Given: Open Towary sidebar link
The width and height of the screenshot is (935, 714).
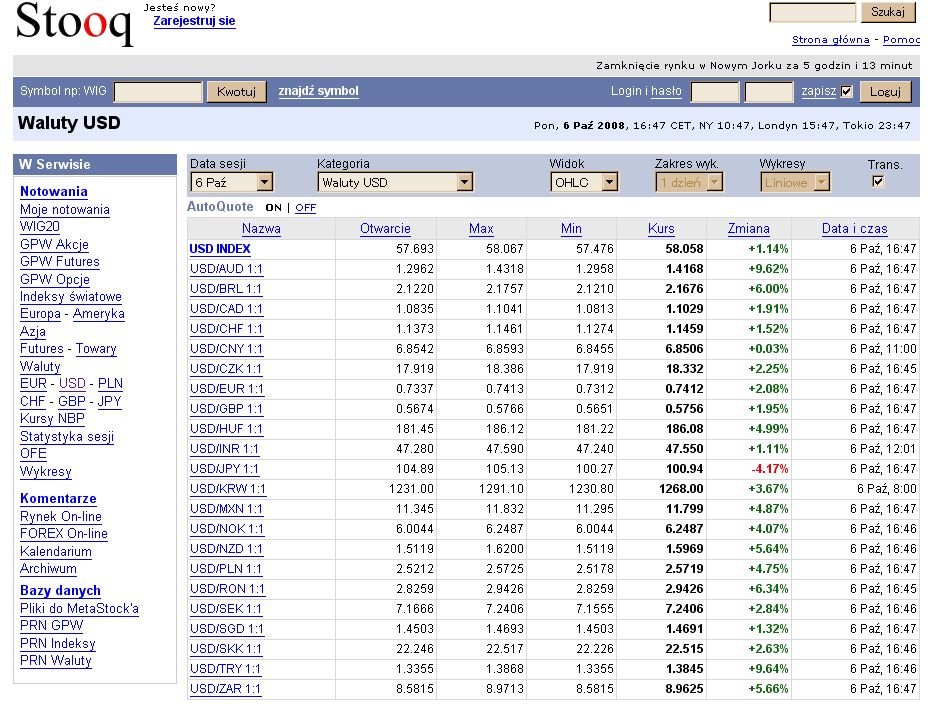Looking at the screenshot, I should pyautogui.click(x=96, y=349).
